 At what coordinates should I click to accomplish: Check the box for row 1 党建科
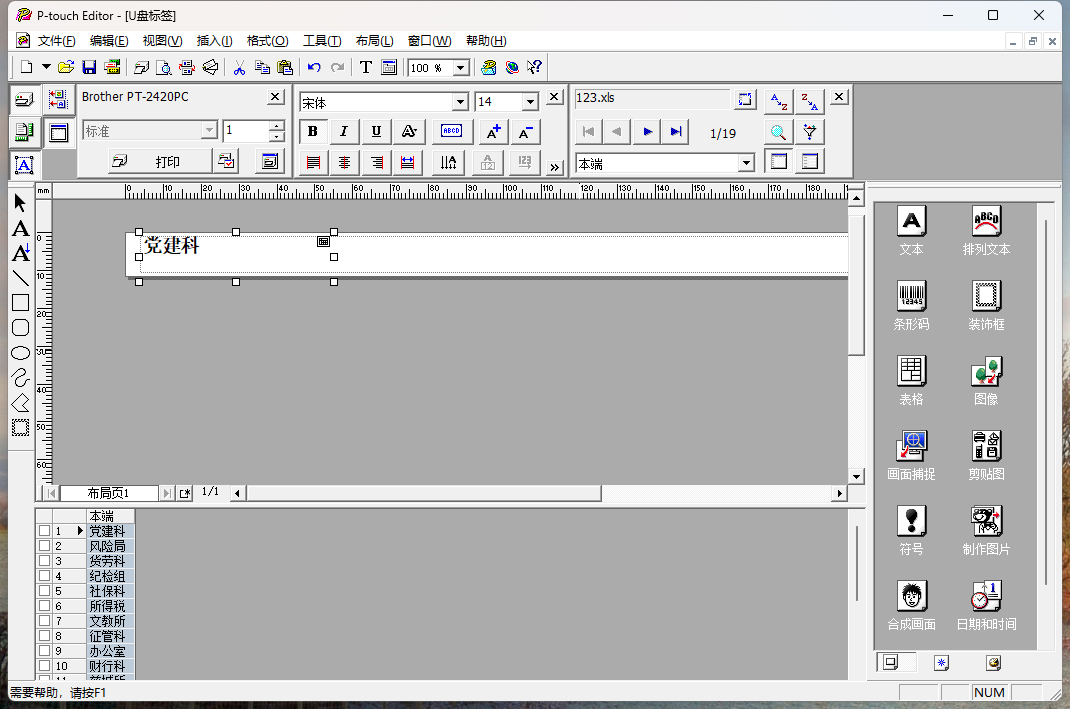pyautogui.click(x=44, y=531)
